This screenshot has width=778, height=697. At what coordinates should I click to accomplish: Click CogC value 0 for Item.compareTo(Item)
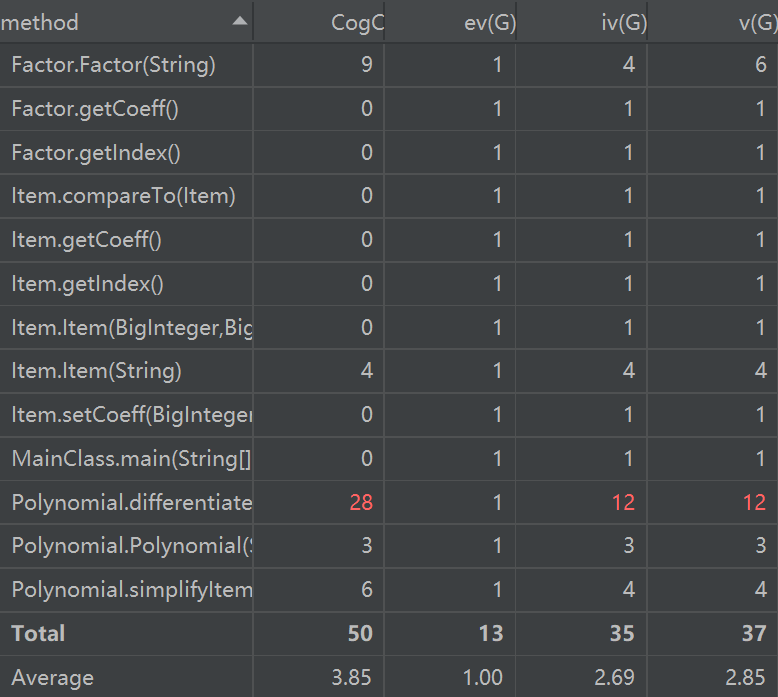pos(367,196)
